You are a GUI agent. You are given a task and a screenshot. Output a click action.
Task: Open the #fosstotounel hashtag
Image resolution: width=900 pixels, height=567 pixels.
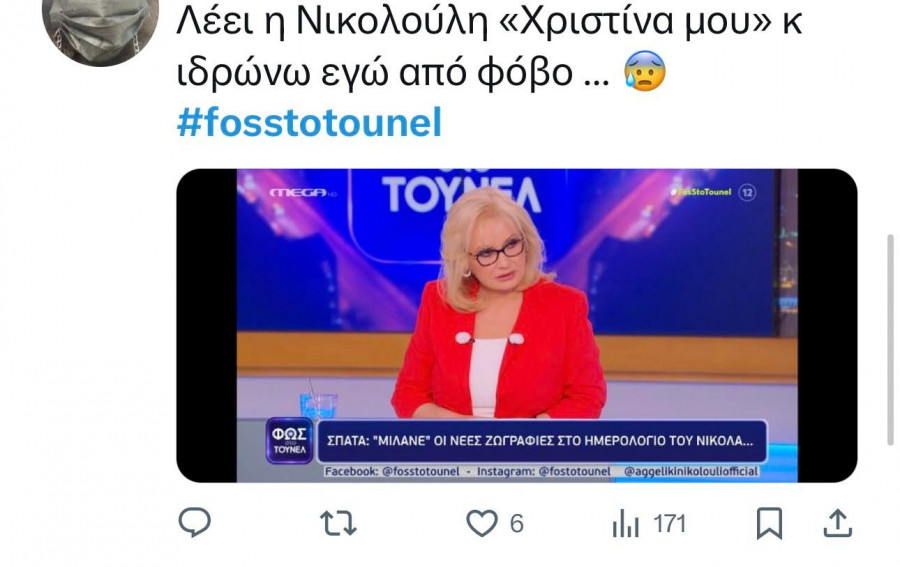point(309,122)
